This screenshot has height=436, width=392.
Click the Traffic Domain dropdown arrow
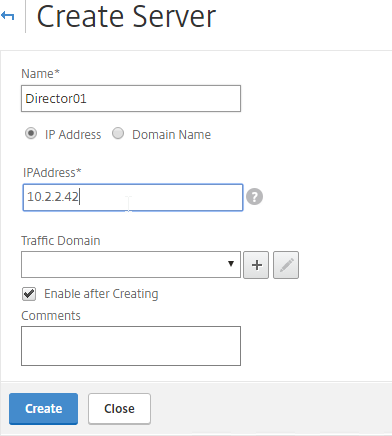coord(231,264)
